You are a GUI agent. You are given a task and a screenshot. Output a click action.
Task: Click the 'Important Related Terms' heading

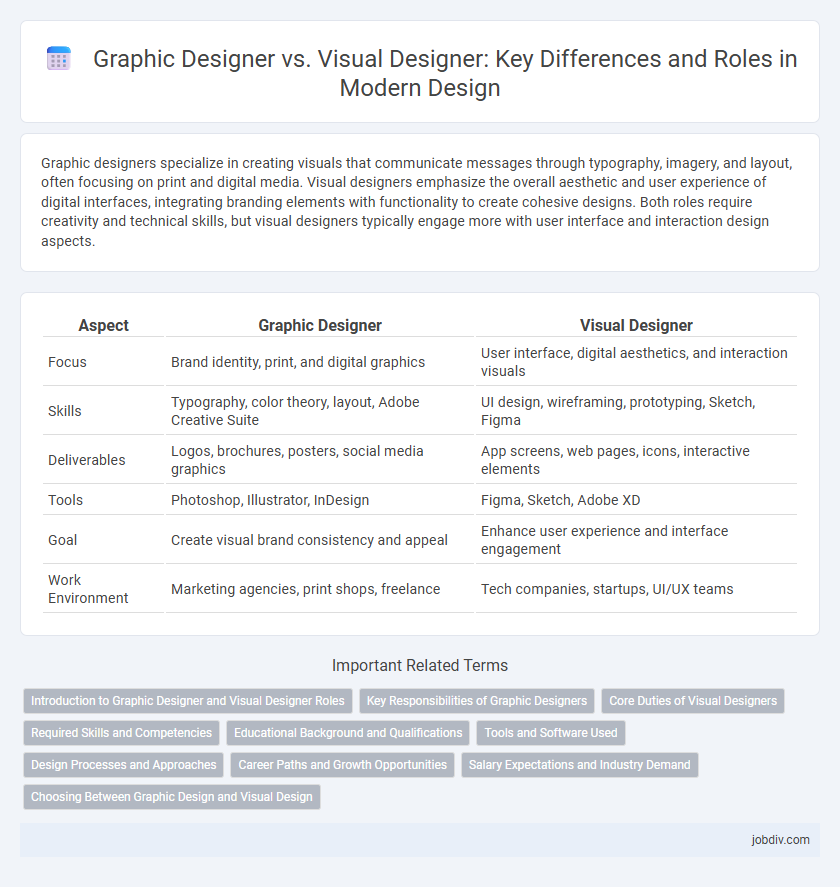[420, 665]
